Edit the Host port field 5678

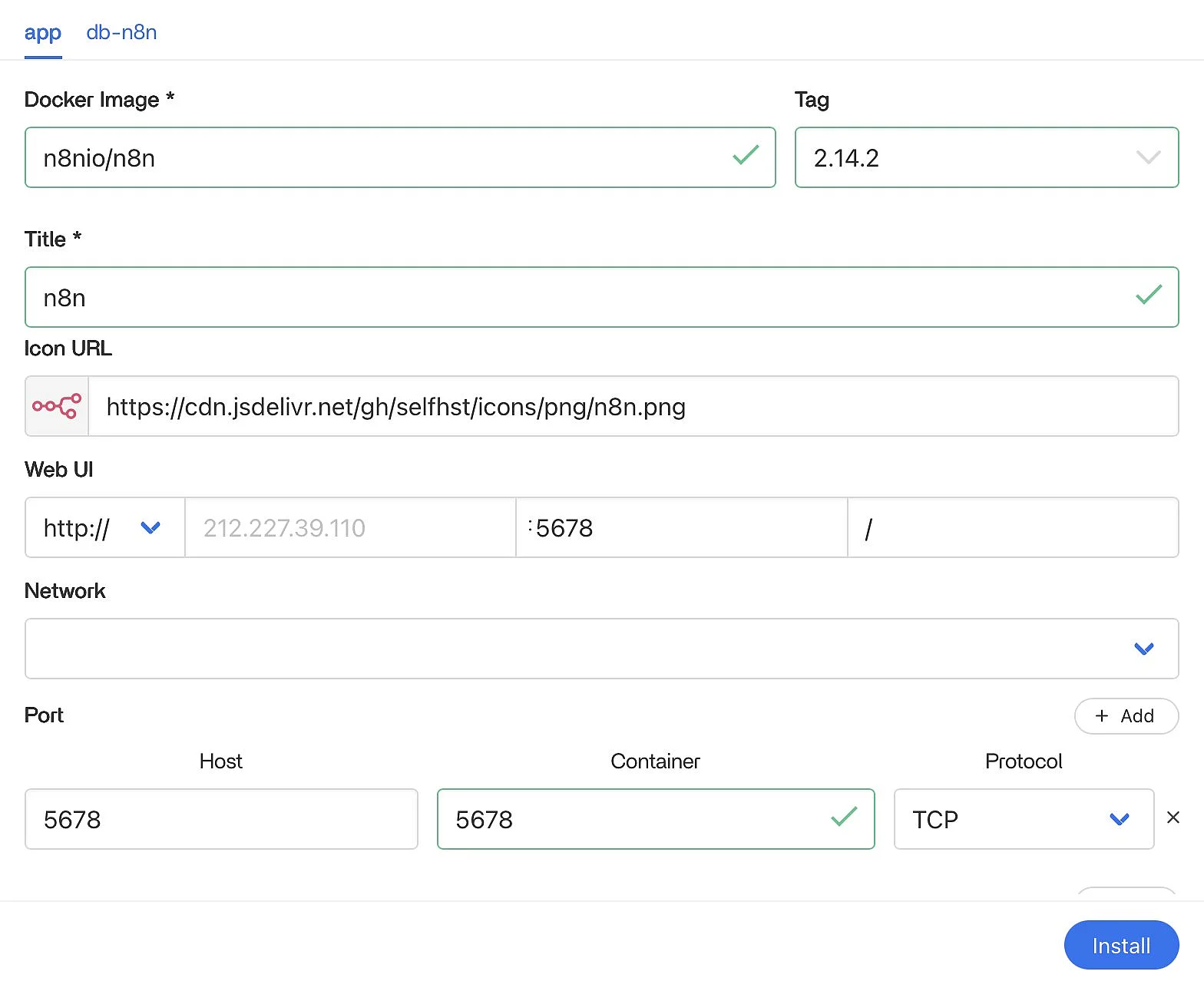221,819
